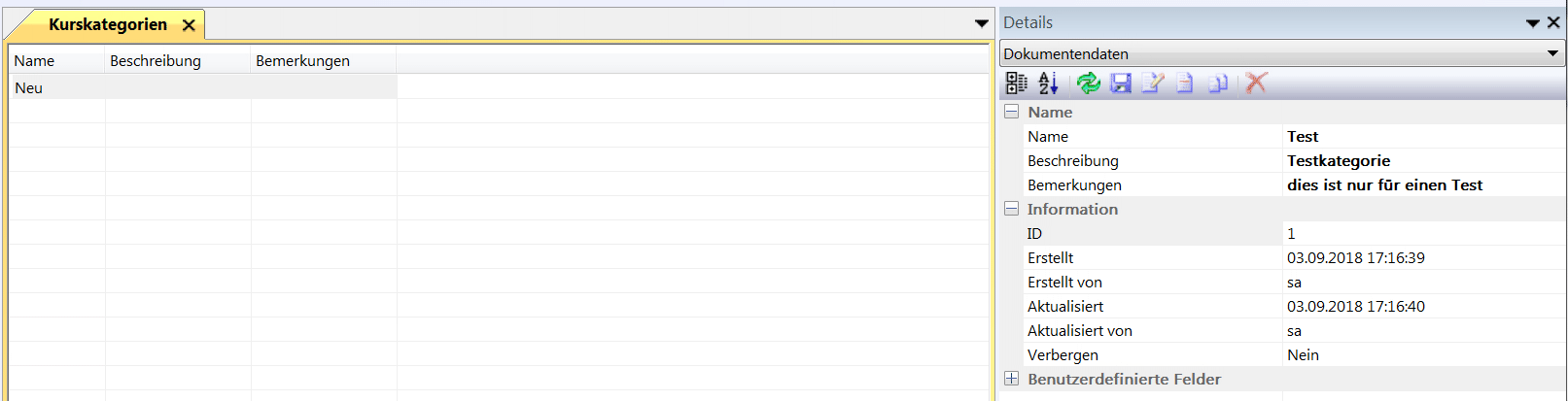The height and width of the screenshot is (401, 1568).
Task: Sort properties alphabetically
Action: tap(1048, 84)
